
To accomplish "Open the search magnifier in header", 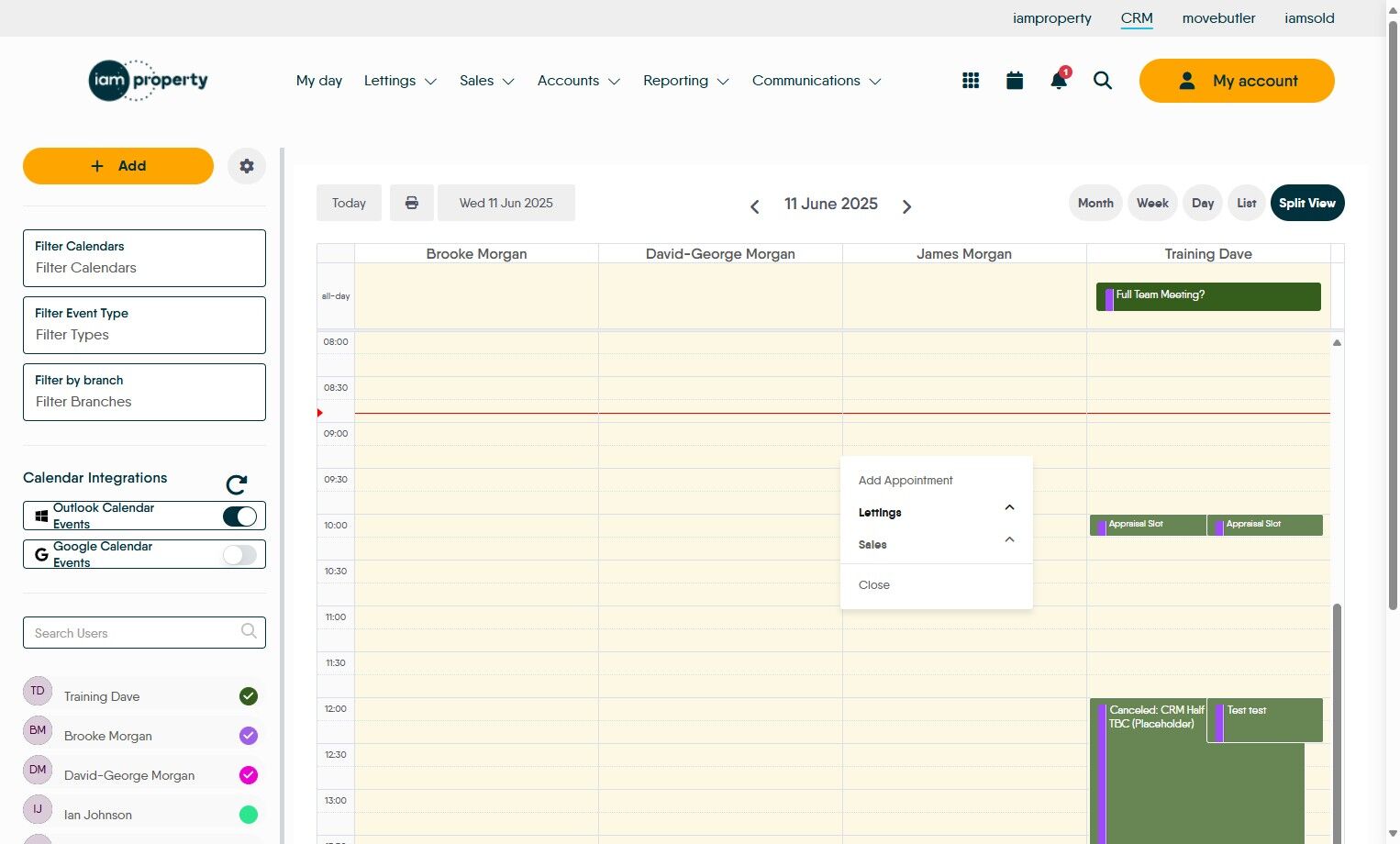I will (1103, 81).
